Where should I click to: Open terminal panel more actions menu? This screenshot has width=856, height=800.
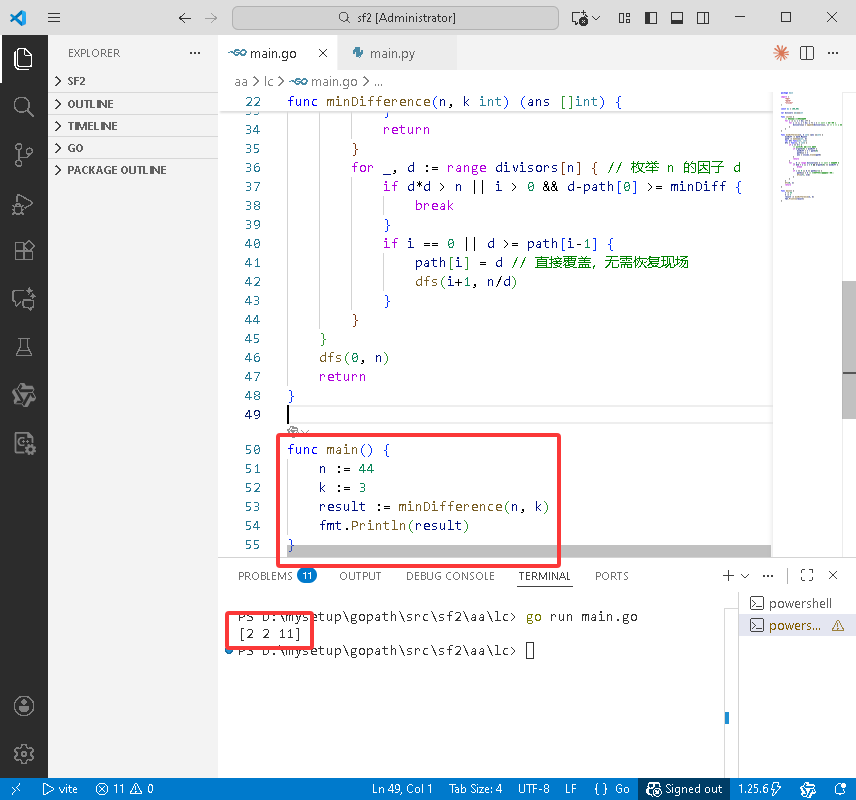pyautogui.click(x=768, y=576)
